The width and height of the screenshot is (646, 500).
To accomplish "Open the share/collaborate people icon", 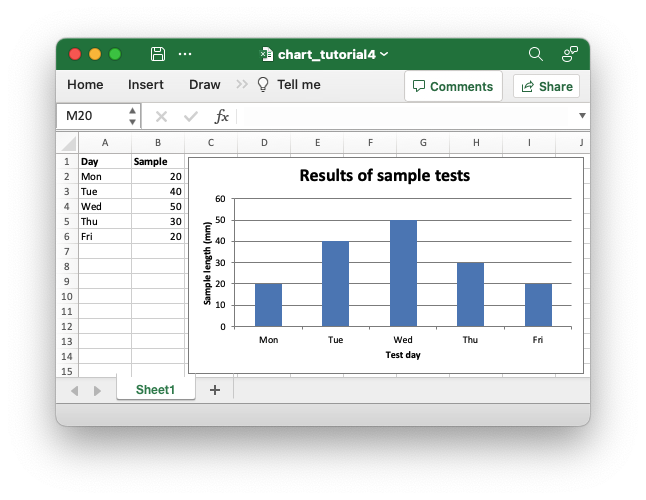I will [x=570, y=54].
